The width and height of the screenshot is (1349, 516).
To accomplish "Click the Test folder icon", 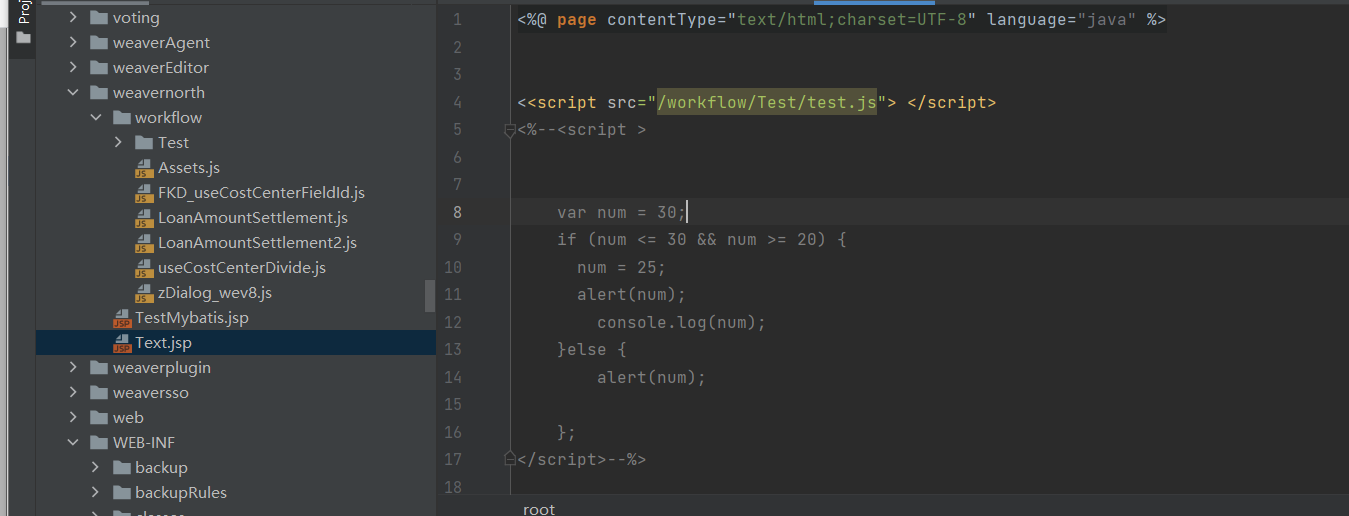I will [x=143, y=143].
